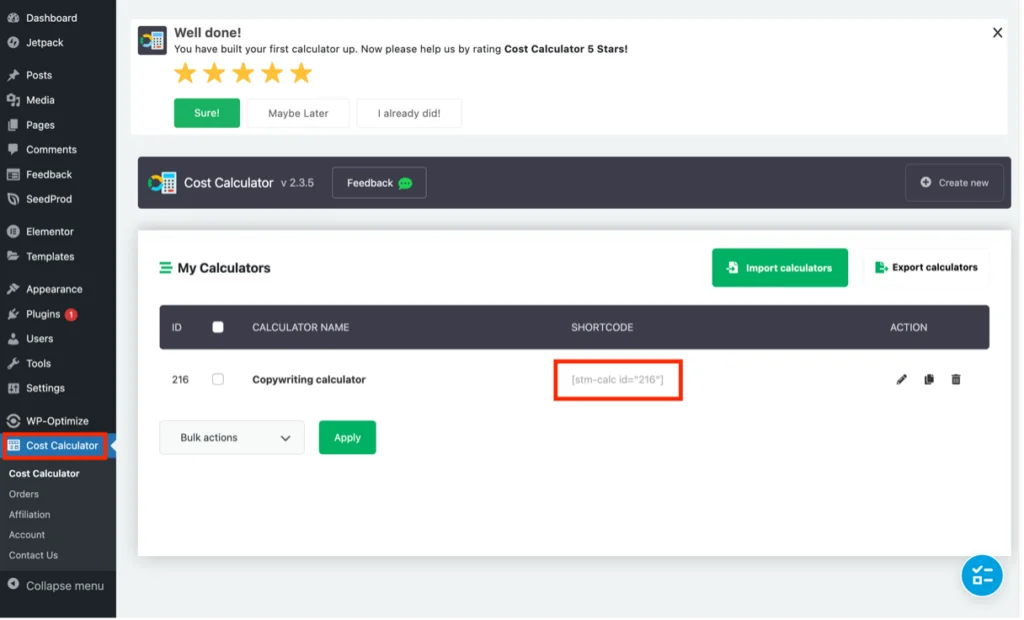Toggle the select-all checkbox in table header
Image resolution: width=1024 pixels, height=620 pixels.
pyautogui.click(x=218, y=327)
